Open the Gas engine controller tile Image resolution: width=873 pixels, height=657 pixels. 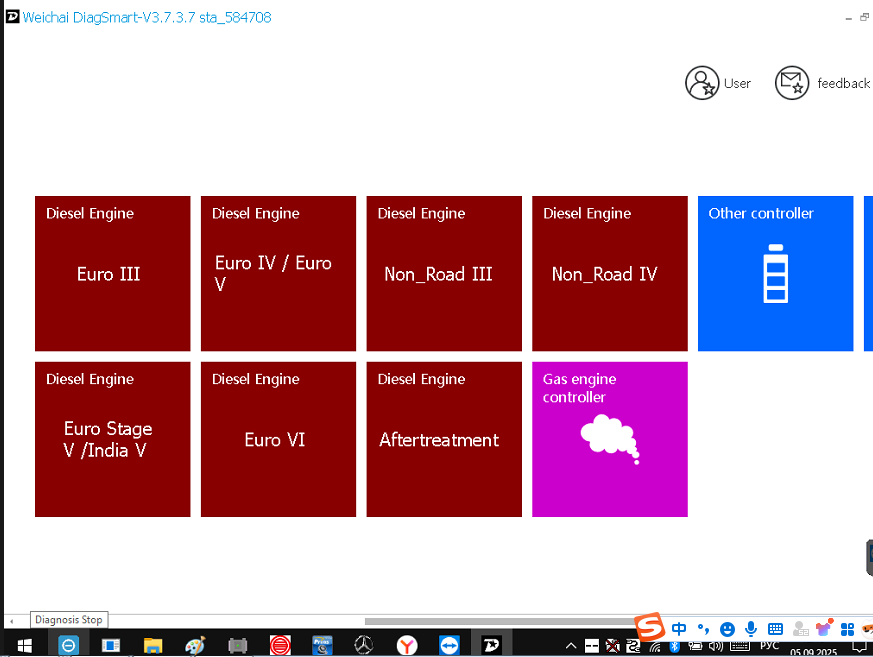(610, 439)
